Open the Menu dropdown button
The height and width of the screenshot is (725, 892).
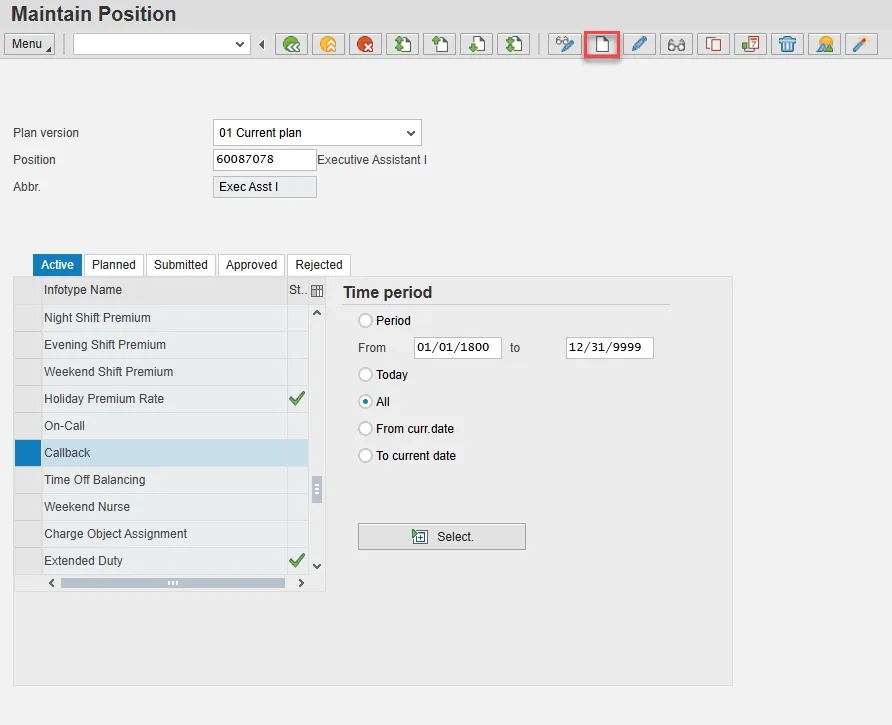pyautogui.click(x=30, y=44)
